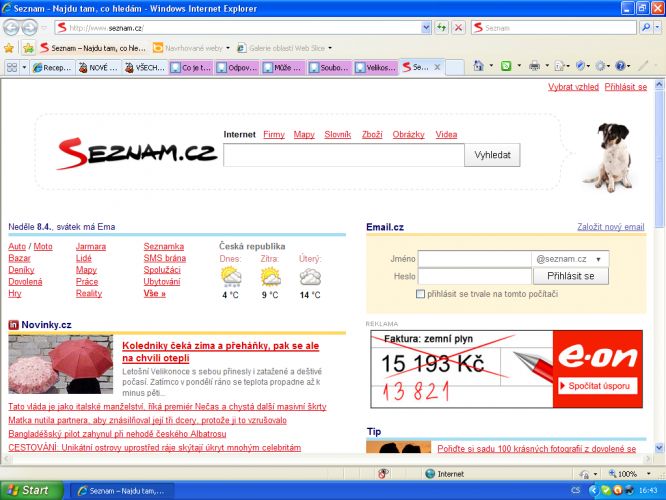The image size is (666, 500).
Task: Click the vertical scrollbar down arrow
Action: coord(659,447)
